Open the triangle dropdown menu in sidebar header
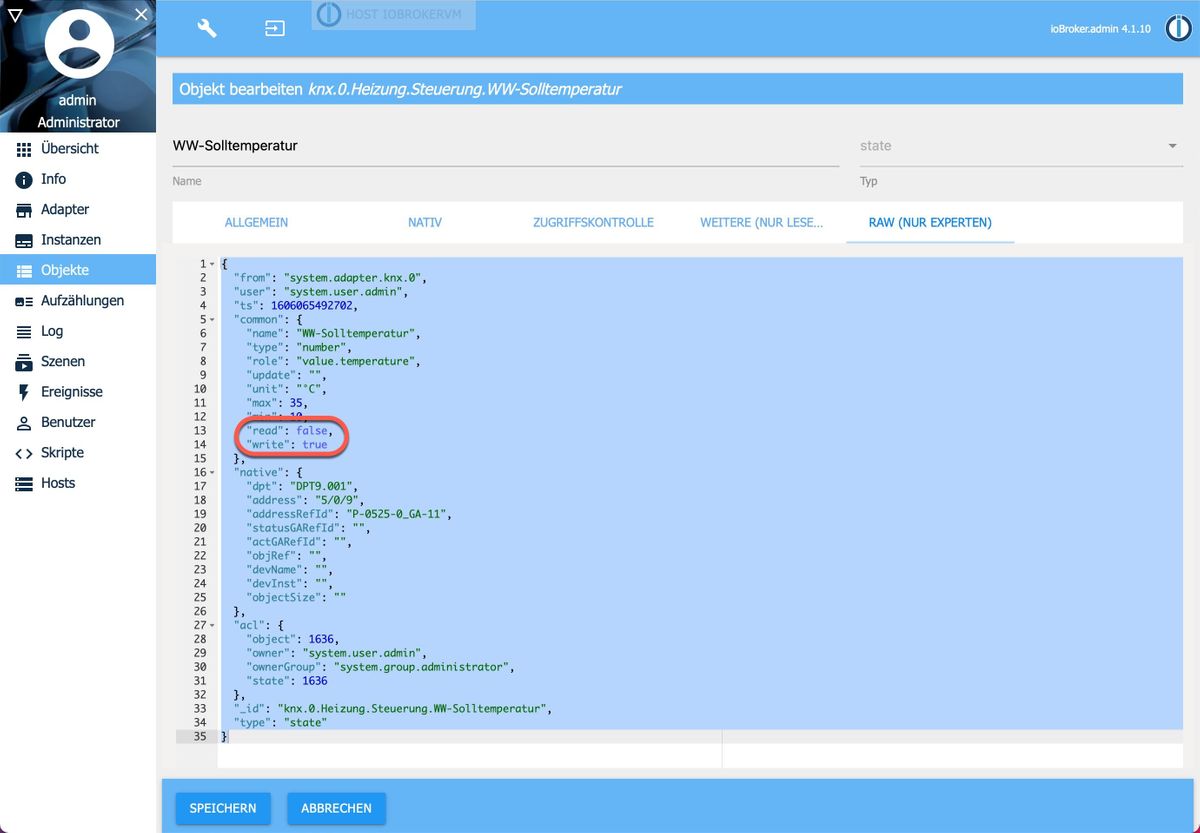This screenshot has width=1200, height=833. tap(15, 15)
